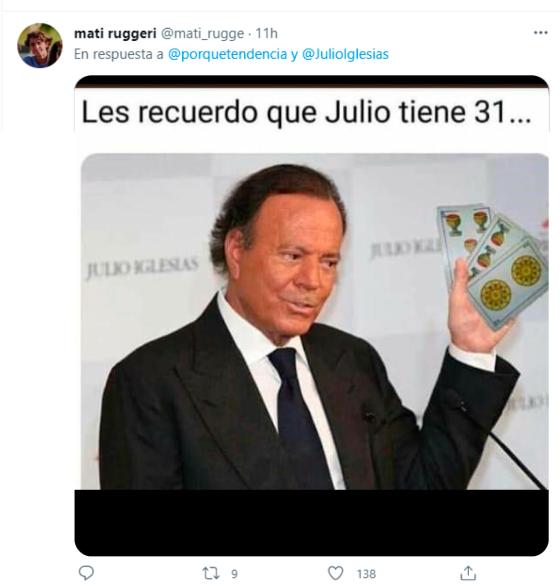
Task: Like the tweet with the heart icon
Action: pyautogui.click(x=335, y=573)
